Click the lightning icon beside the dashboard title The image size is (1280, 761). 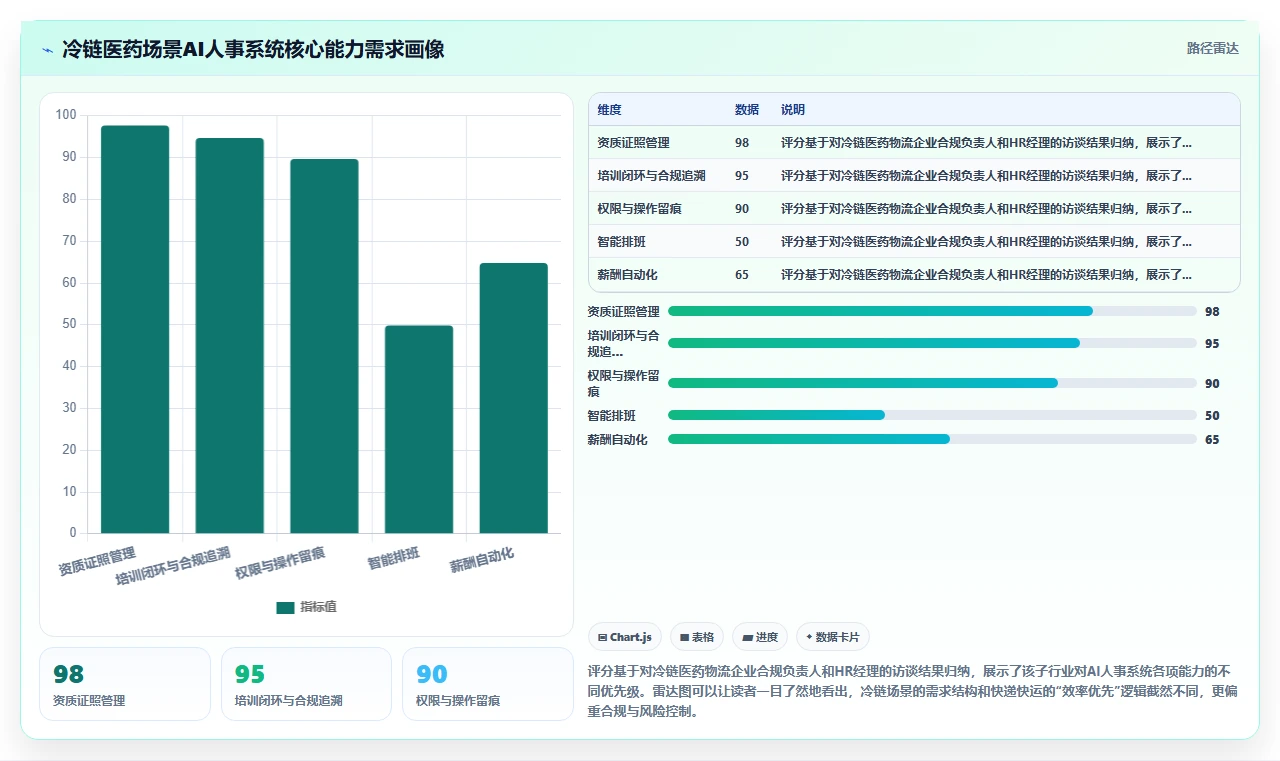pos(47,49)
